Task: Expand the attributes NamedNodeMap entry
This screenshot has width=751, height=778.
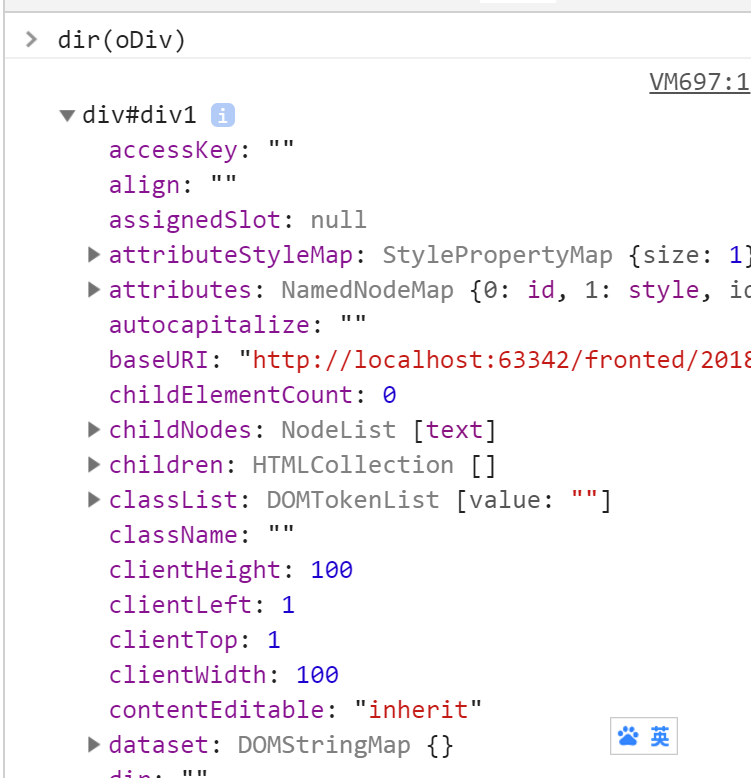Action: pyautogui.click(x=94, y=290)
